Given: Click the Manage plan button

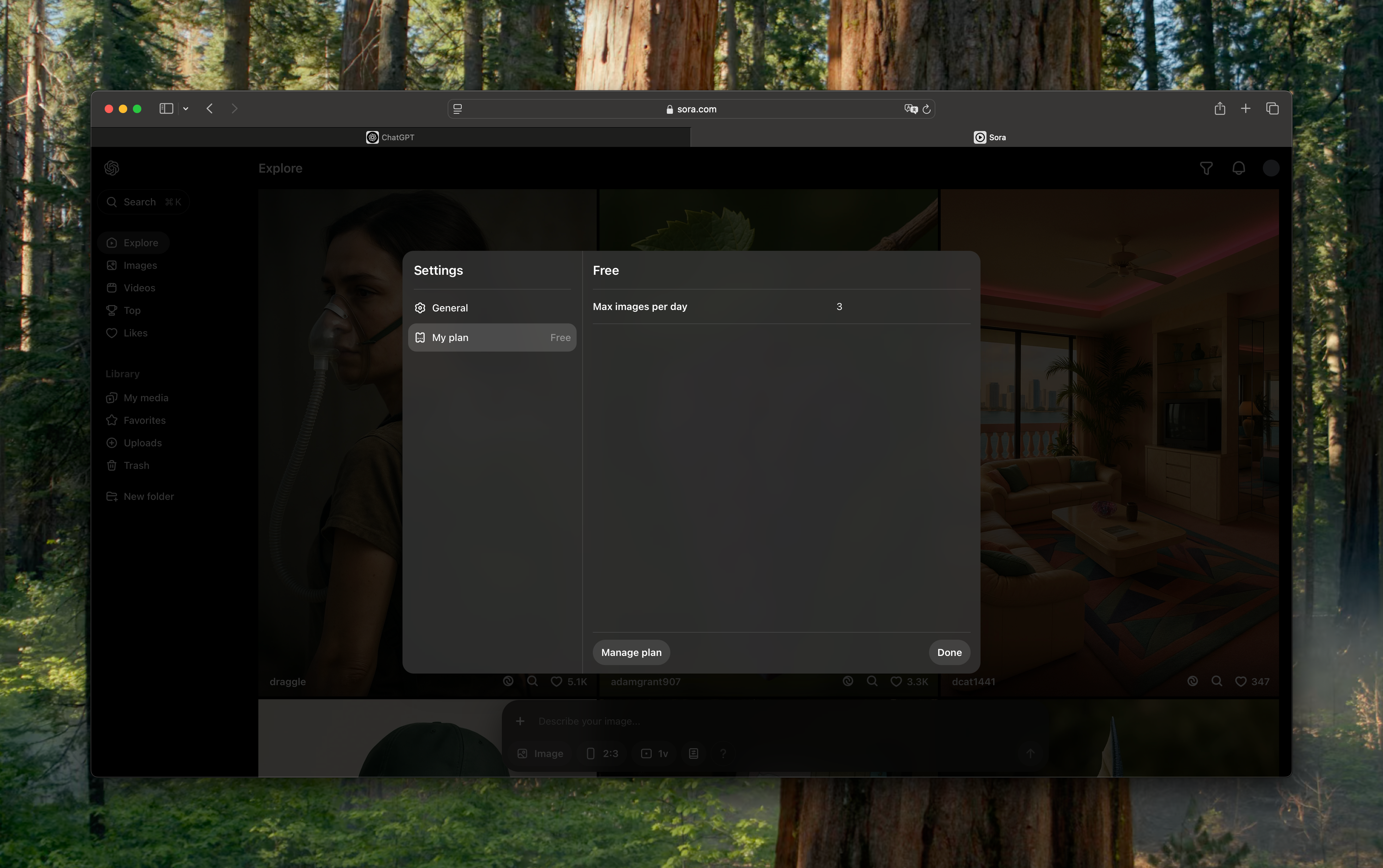Looking at the screenshot, I should pos(631,652).
